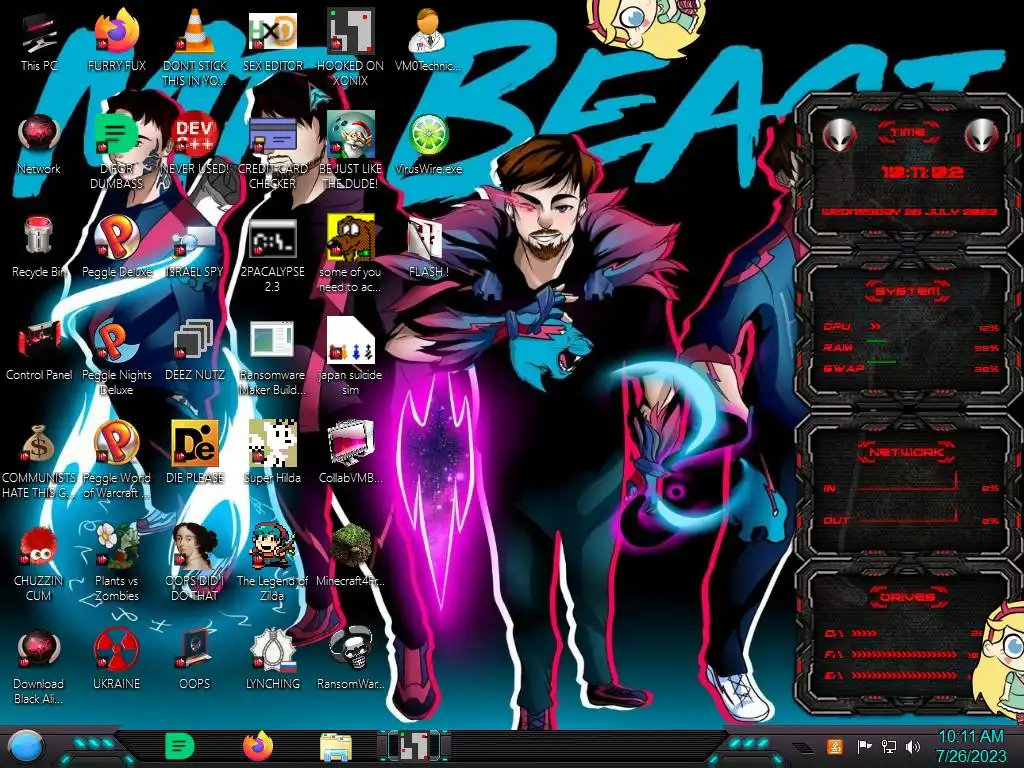The image size is (1024, 768).
Task: Open UKRAINE radiation symbol icon
Action: [x=116, y=658]
